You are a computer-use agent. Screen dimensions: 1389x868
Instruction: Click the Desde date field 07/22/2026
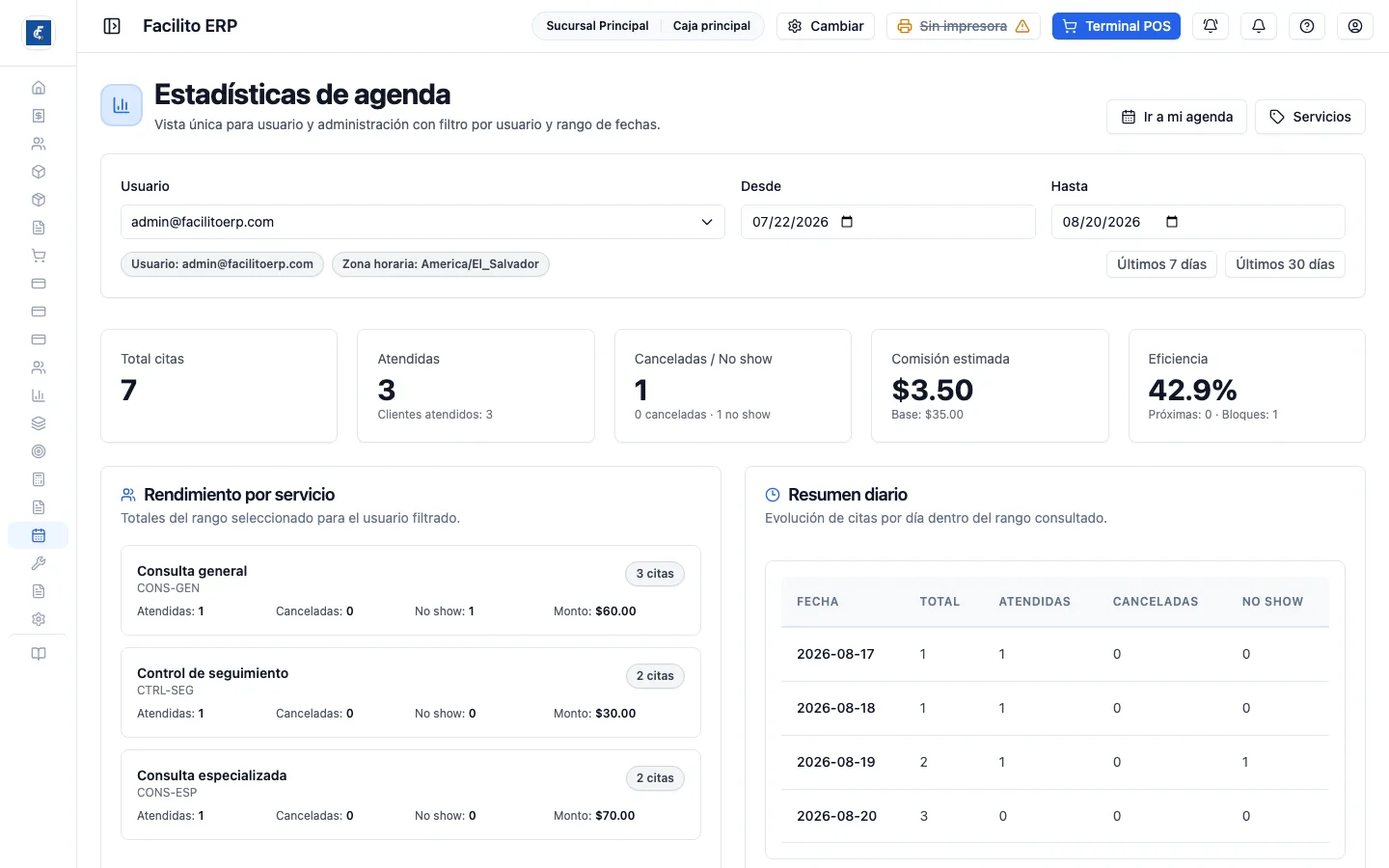point(887,222)
